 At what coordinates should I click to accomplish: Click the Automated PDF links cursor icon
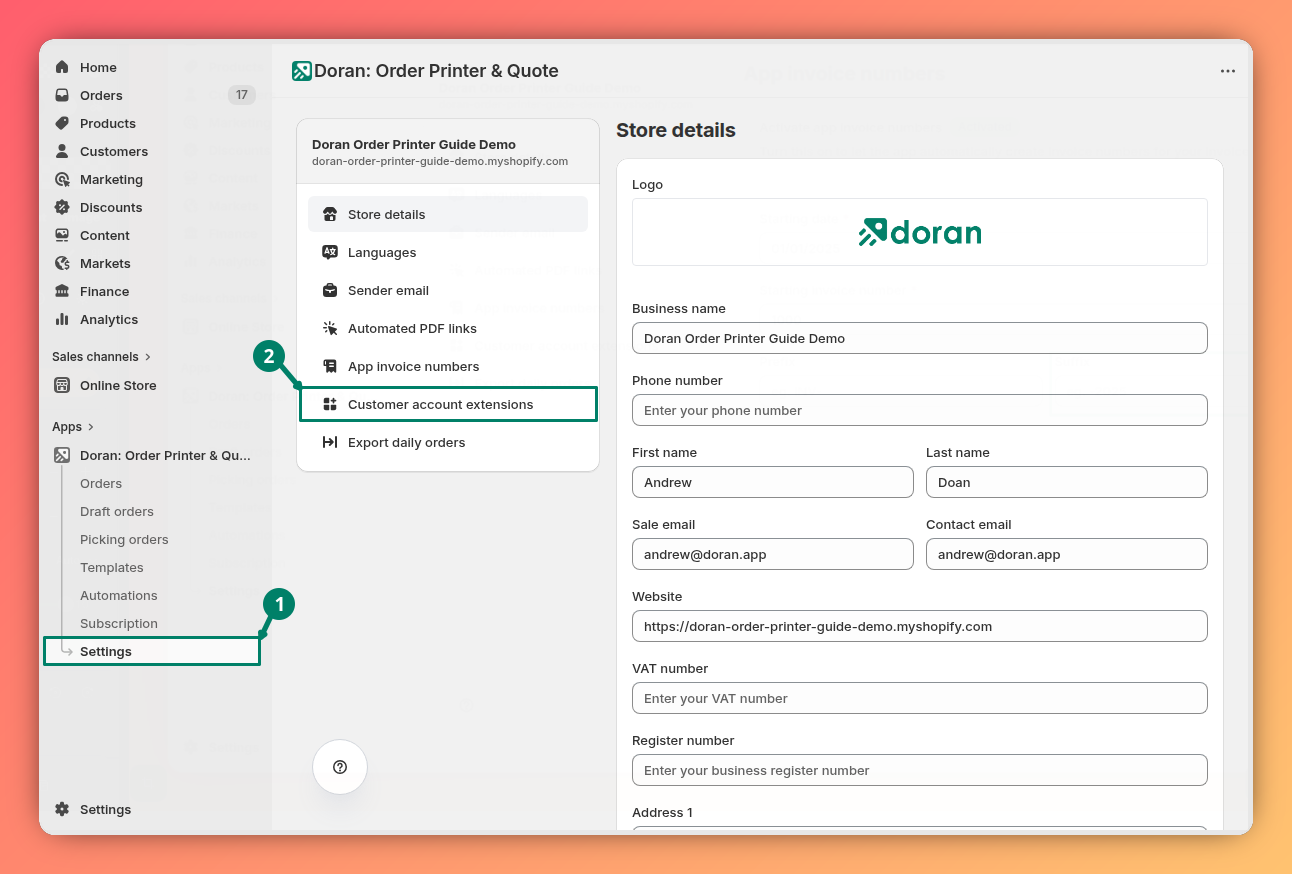coord(330,328)
